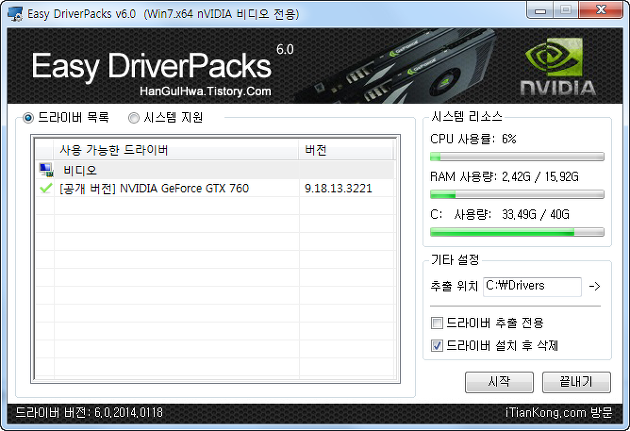Click the 드라이버 버전: 6.0.2014.0118 status text
630x431 pixels.
[89, 413]
